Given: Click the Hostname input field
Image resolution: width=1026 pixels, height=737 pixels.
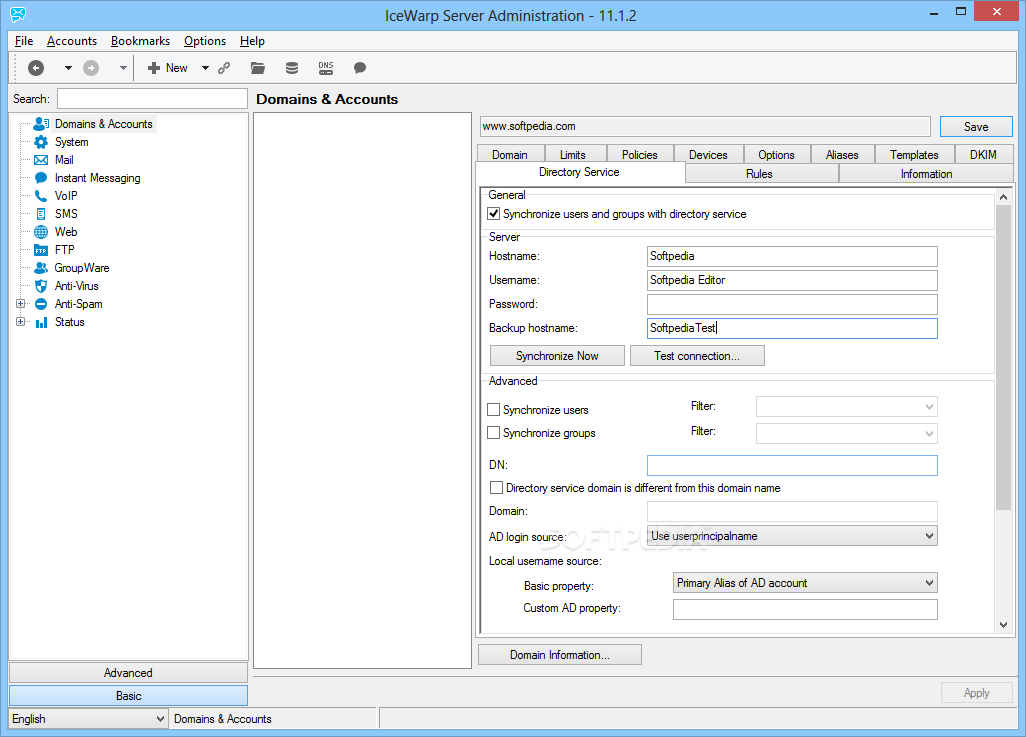Looking at the screenshot, I should tap(792, 256).
